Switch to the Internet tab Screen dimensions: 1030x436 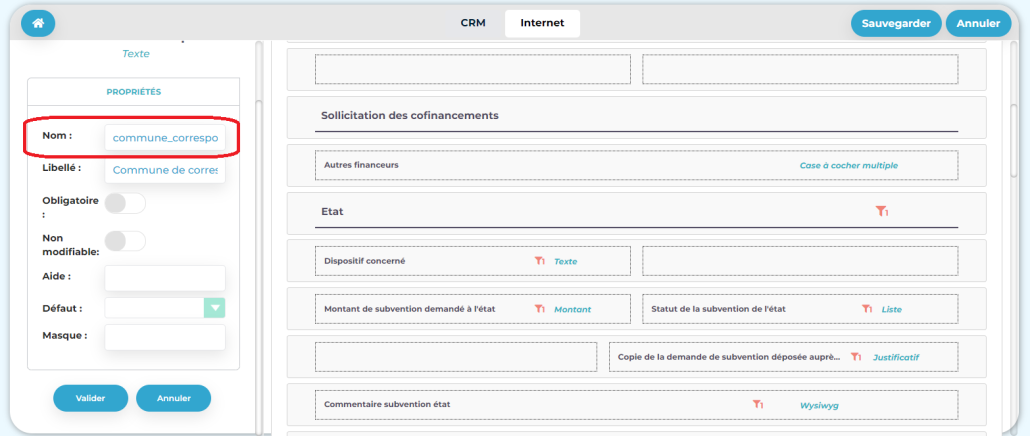point(542,23)
